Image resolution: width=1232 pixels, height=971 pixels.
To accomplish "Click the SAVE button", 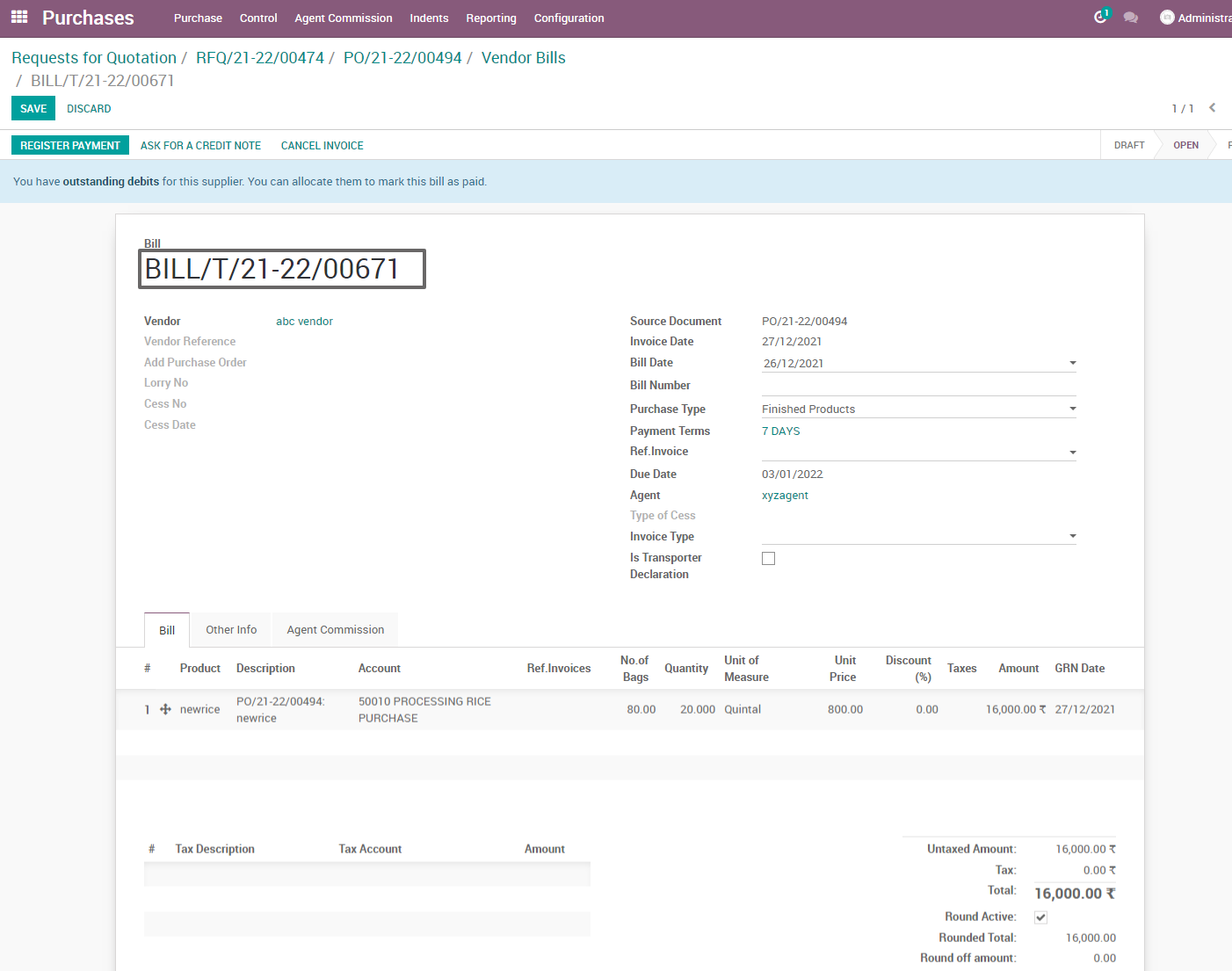I will [33, 108].
